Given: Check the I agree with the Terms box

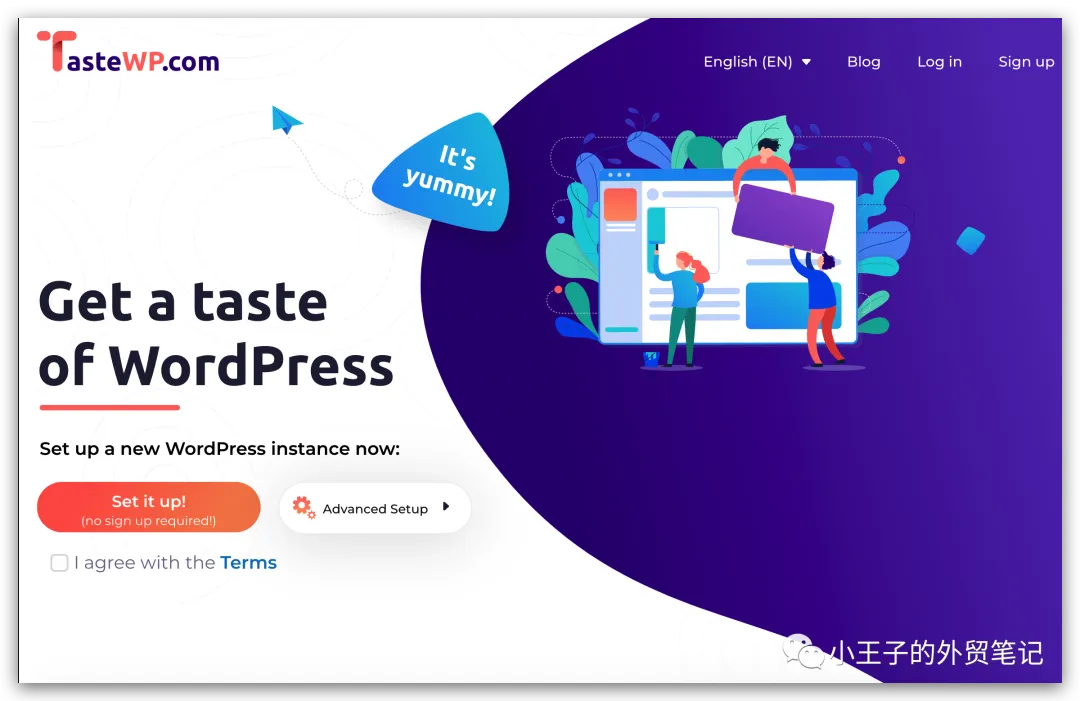Looking at the screenshot, I should [x=59, y=563].
